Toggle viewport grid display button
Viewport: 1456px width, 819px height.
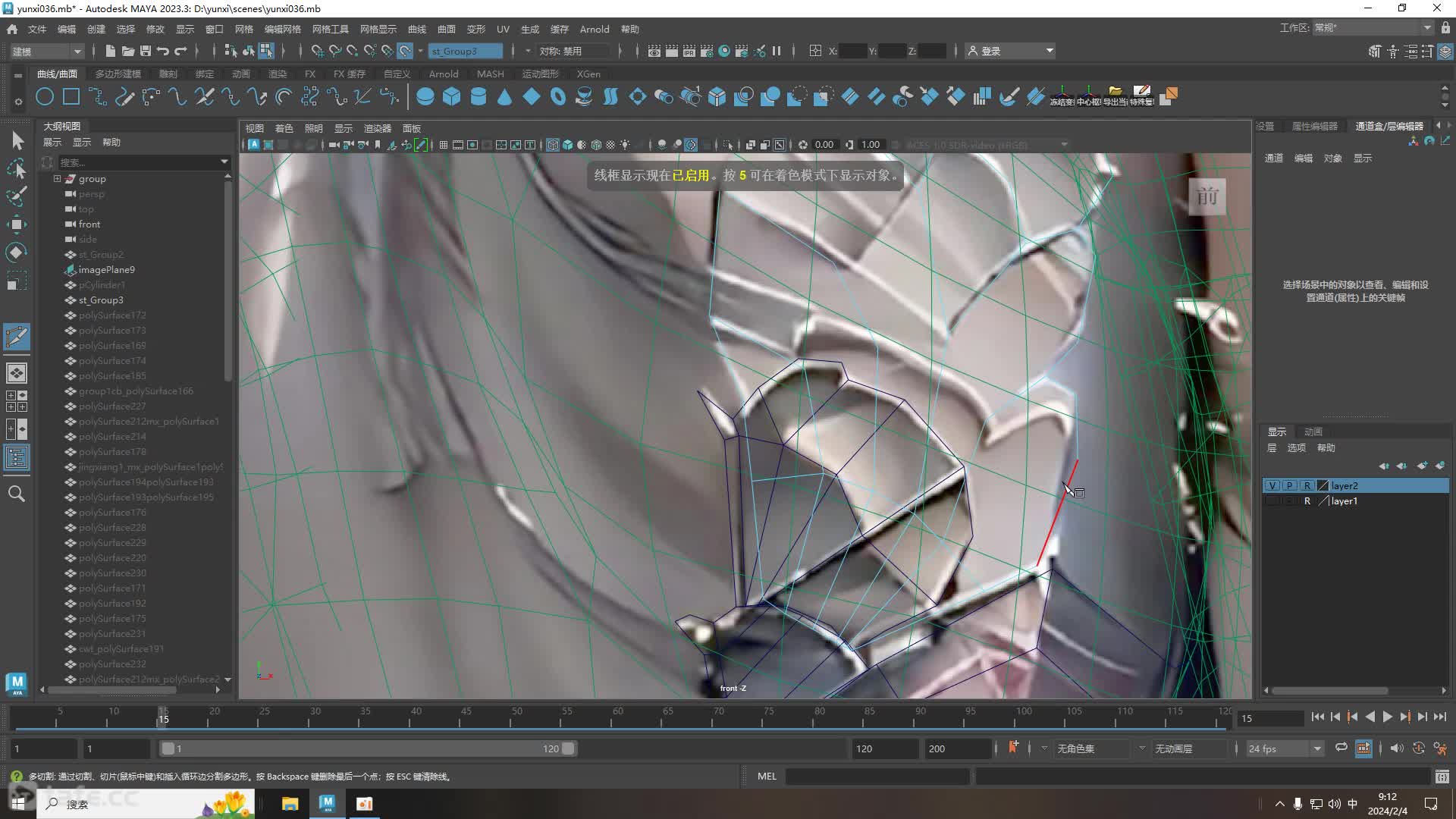coord(444,145)
